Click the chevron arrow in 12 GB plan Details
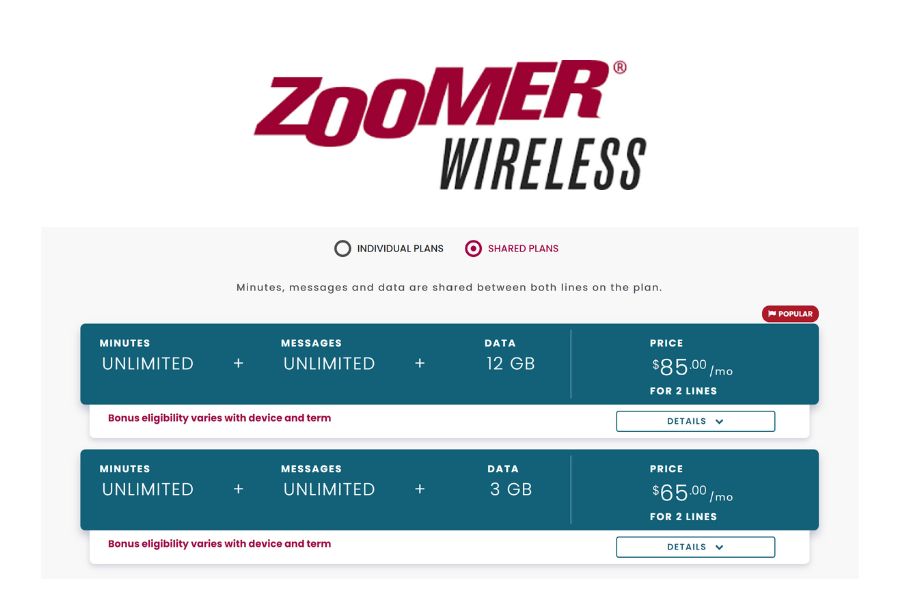 pos(720,422)
